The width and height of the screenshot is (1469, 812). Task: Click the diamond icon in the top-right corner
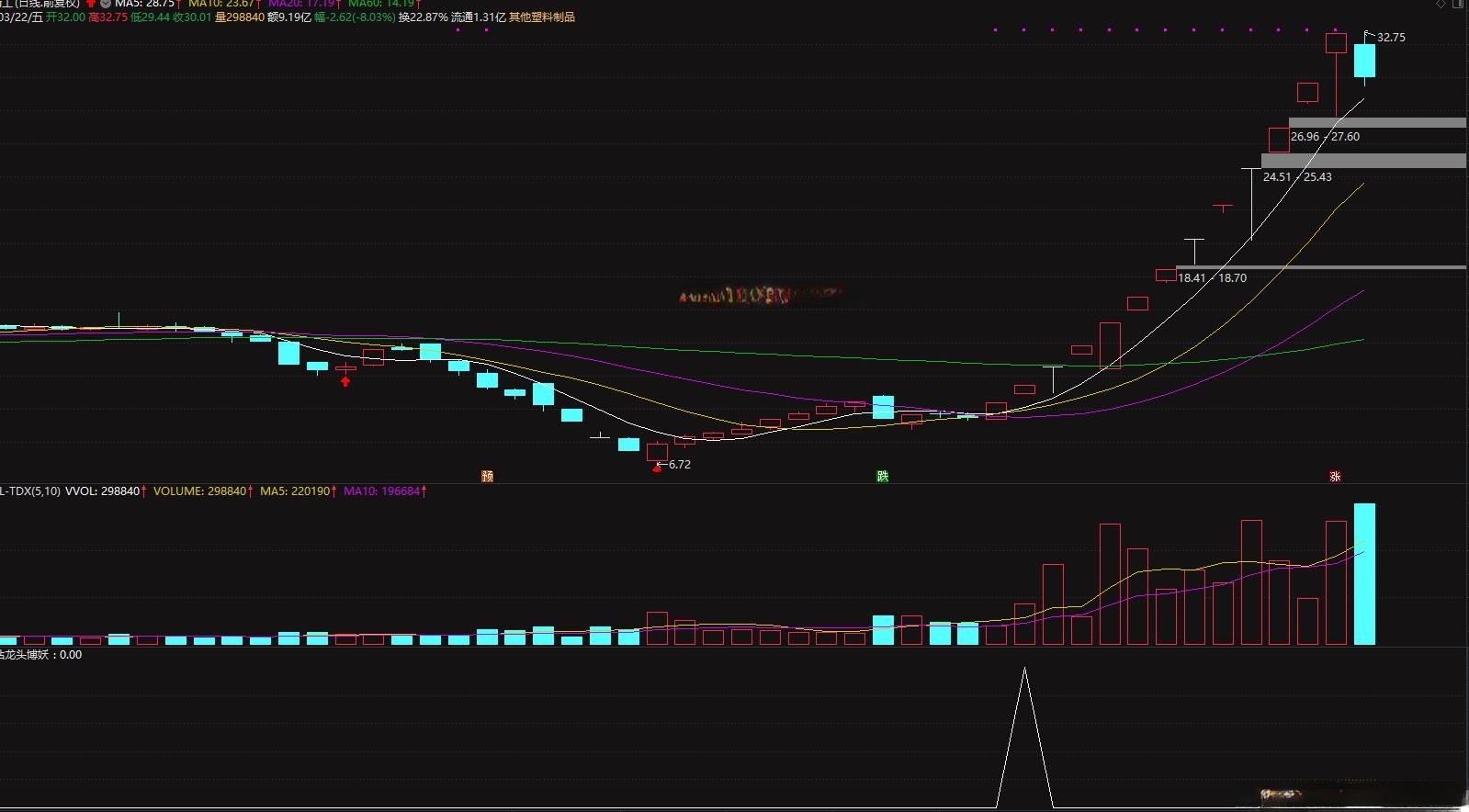click(x=1441, y=4)
